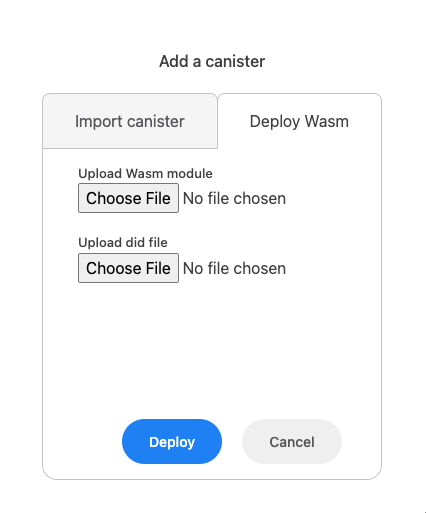This screenshot has width=426, height=513.
Task: Activate the Deploy Wasm panel tab
Action: point(299,121)
